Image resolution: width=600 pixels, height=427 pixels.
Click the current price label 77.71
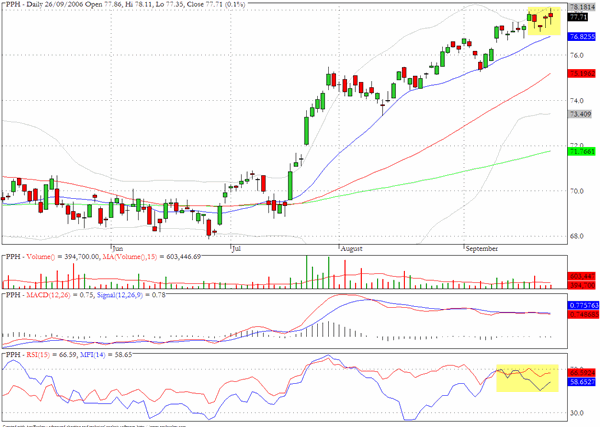pos(578,17)
